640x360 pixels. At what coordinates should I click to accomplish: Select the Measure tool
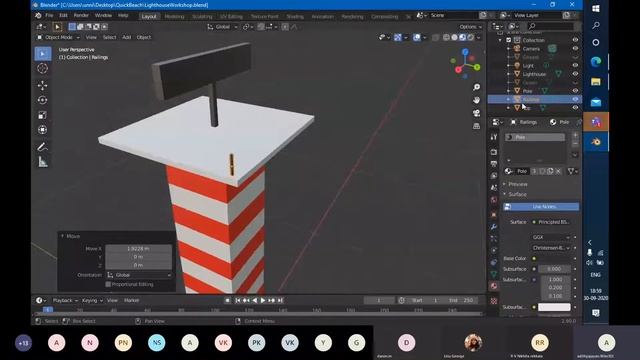(x=42, y=162)
